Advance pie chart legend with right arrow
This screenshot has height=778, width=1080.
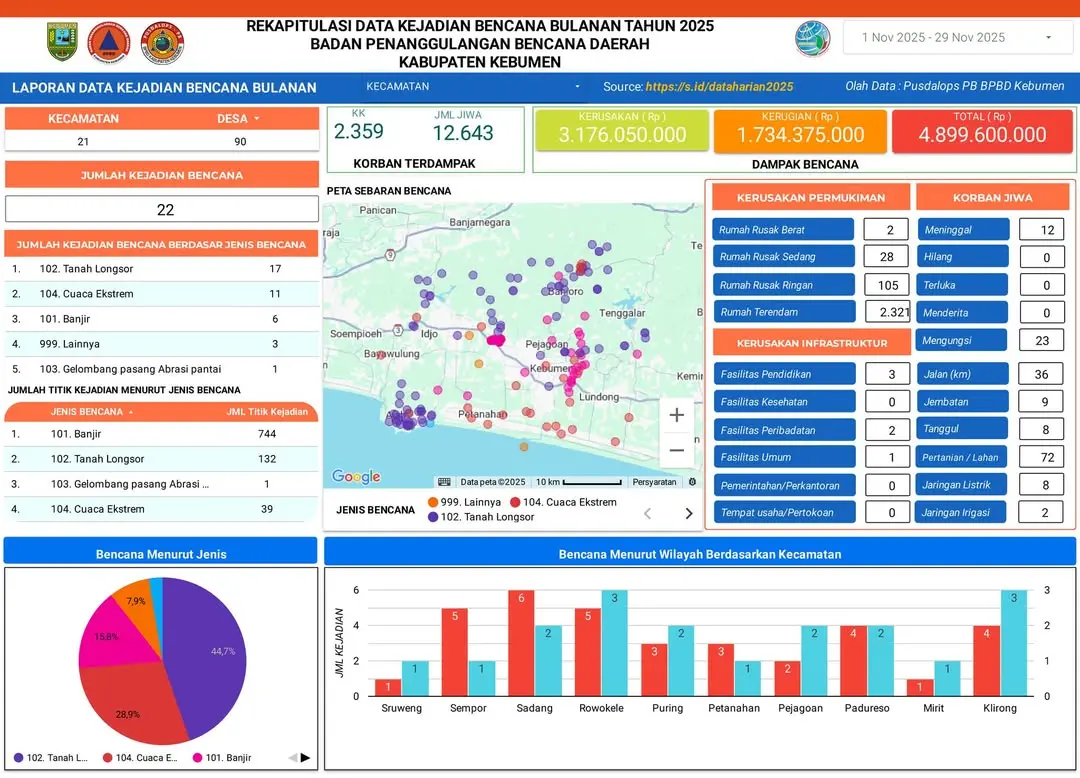305,758
